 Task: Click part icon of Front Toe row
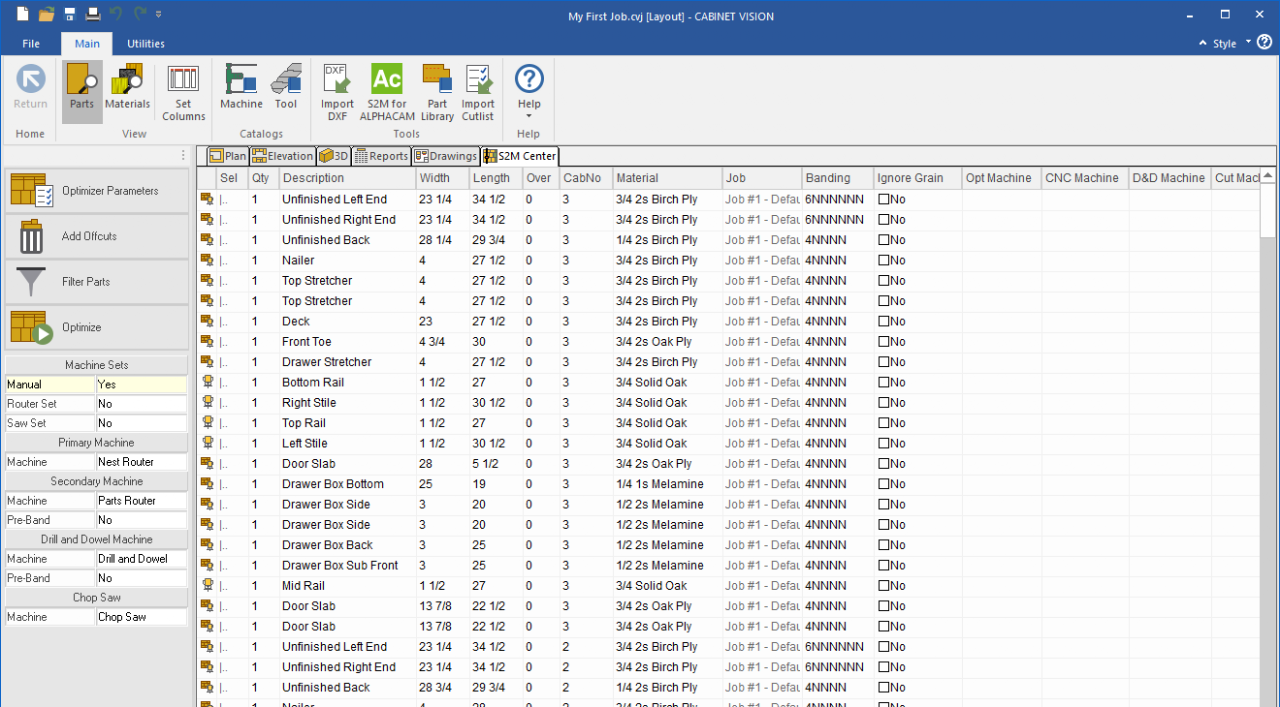206,341
